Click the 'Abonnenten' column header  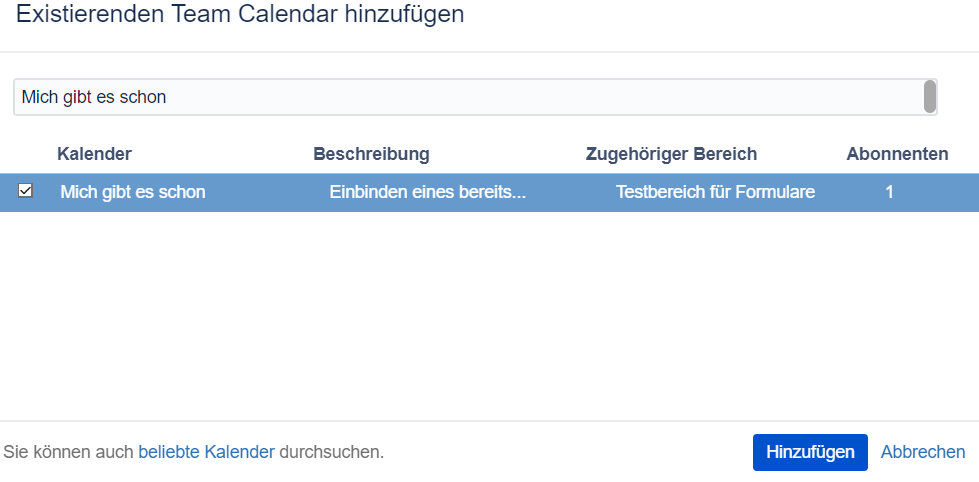click(x=897, y=154)
